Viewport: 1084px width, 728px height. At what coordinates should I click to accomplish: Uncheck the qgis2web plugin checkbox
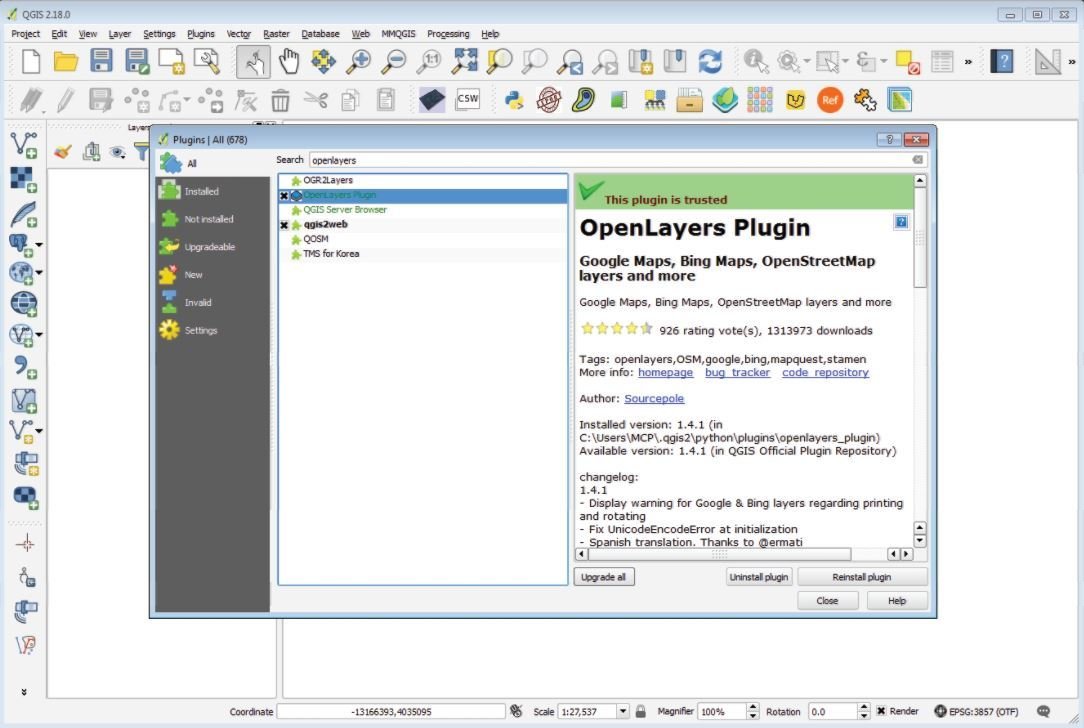coord(284,225)
